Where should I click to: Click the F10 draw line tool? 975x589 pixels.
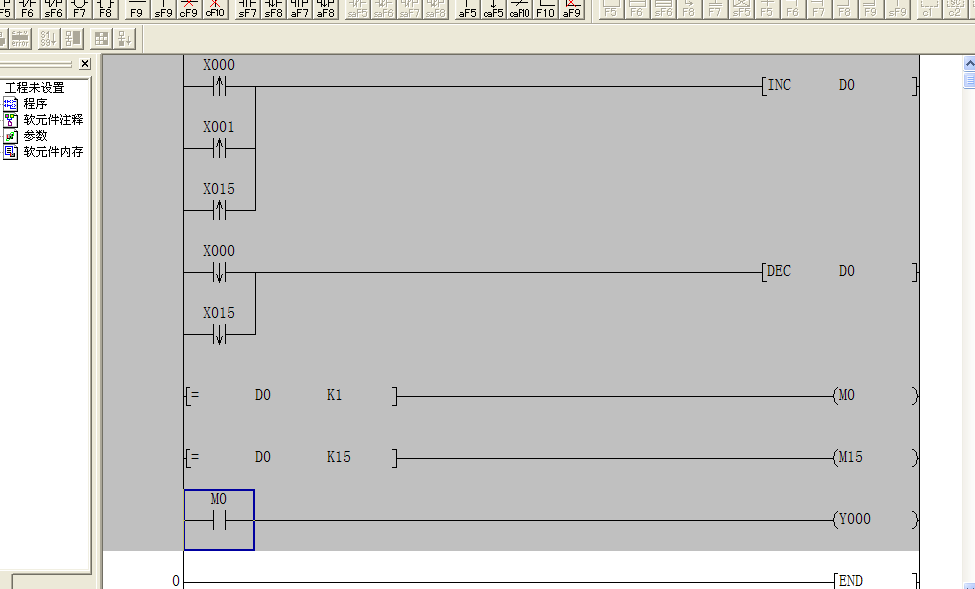[x=545, y=9]
